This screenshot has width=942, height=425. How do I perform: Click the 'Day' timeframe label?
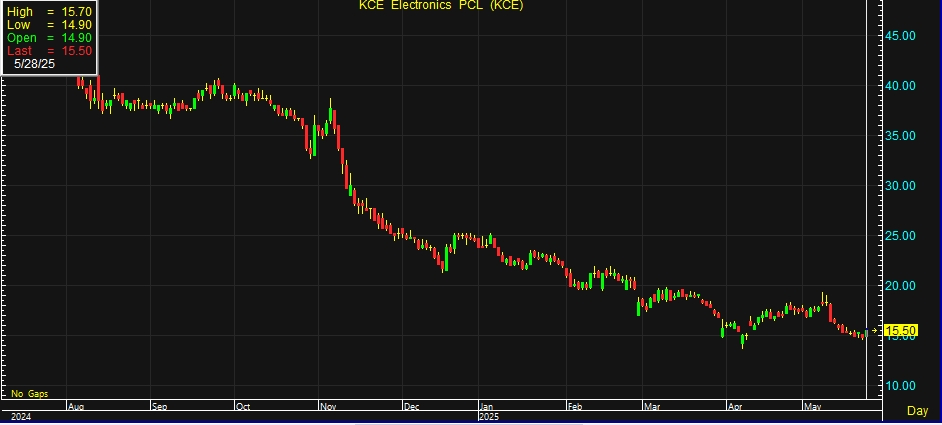(x=917, y=411)
